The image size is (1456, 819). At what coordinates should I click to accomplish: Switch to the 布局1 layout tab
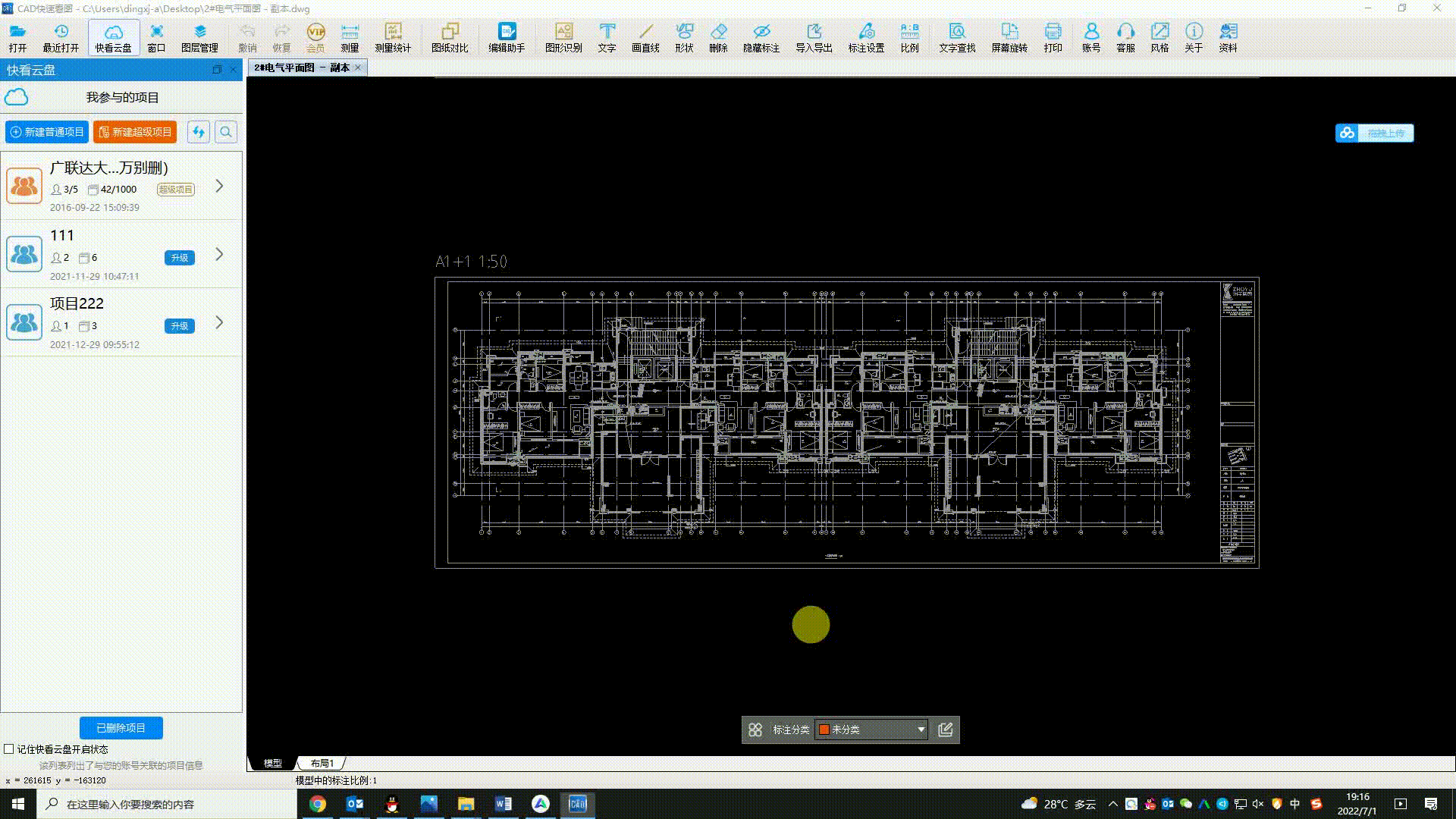322,763
